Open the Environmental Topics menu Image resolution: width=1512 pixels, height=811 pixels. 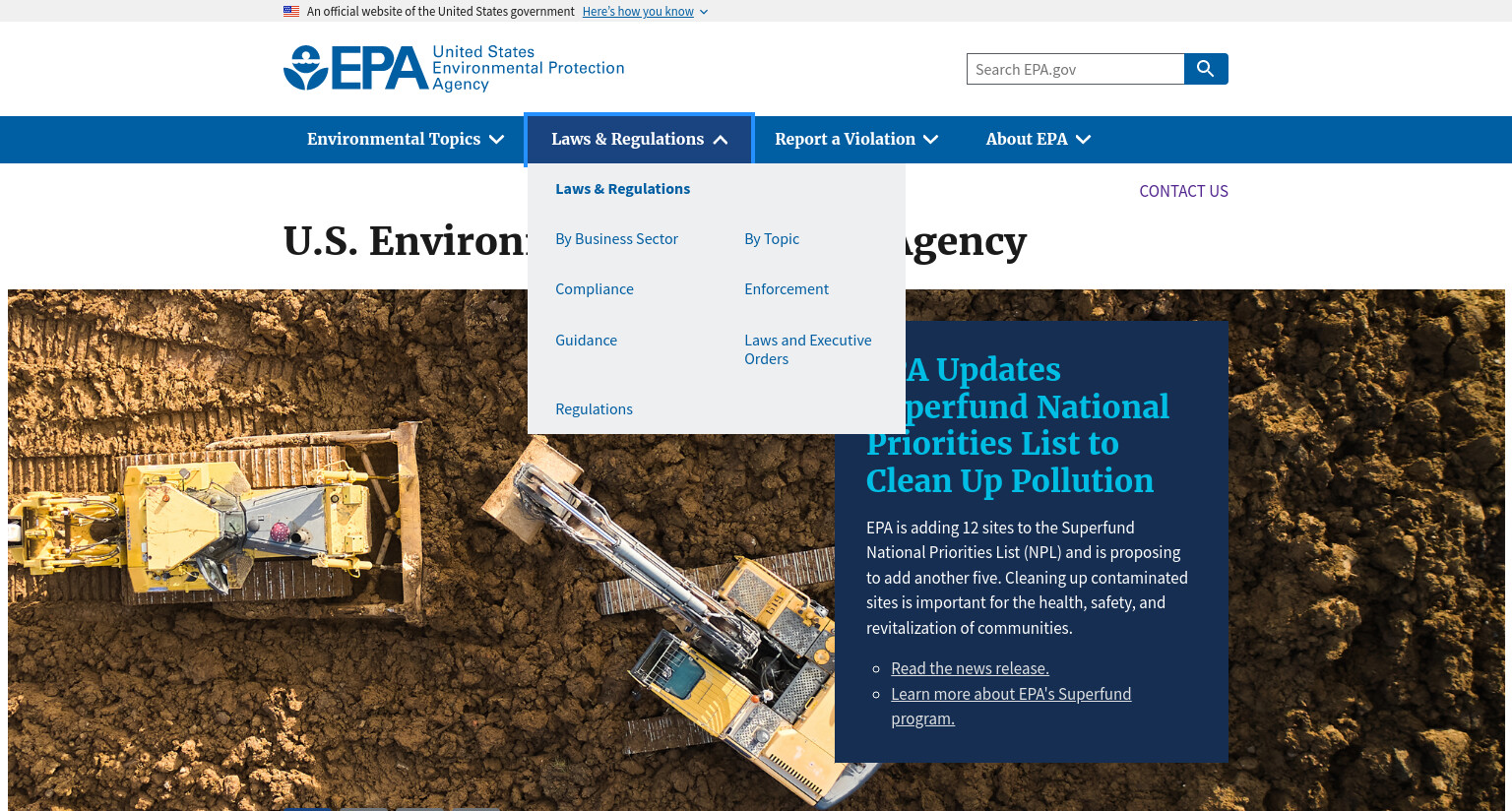tap(406, 140)
